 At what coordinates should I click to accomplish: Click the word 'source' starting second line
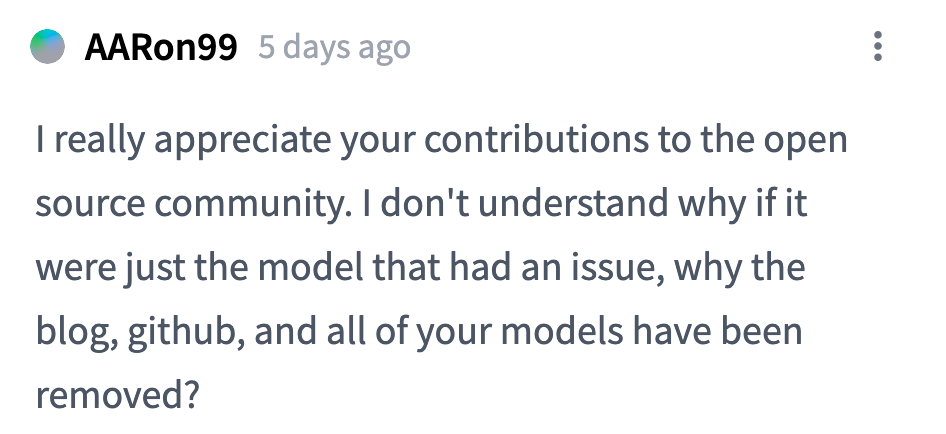point(90,205)
